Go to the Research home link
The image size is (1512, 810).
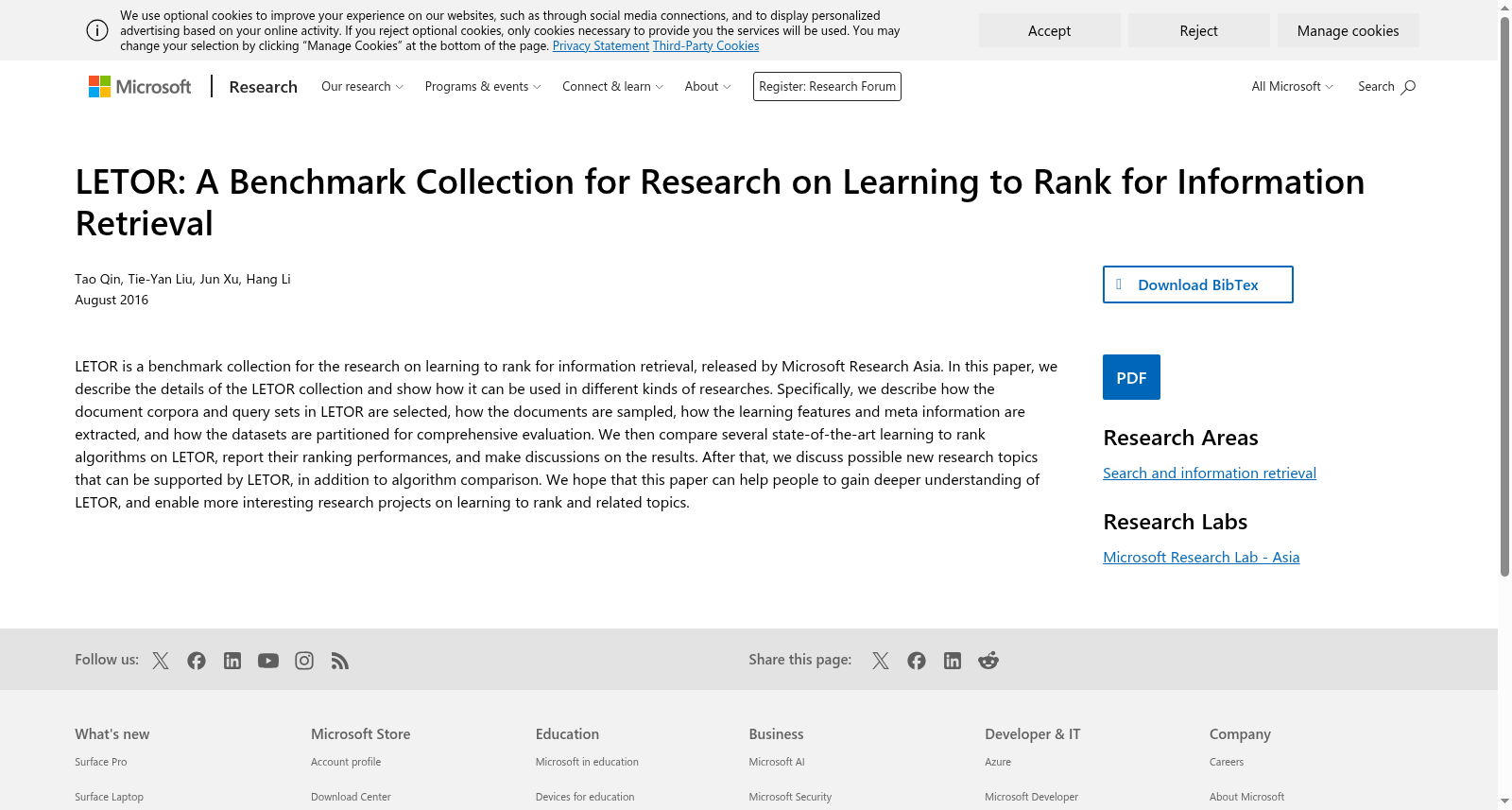point(263,87)
